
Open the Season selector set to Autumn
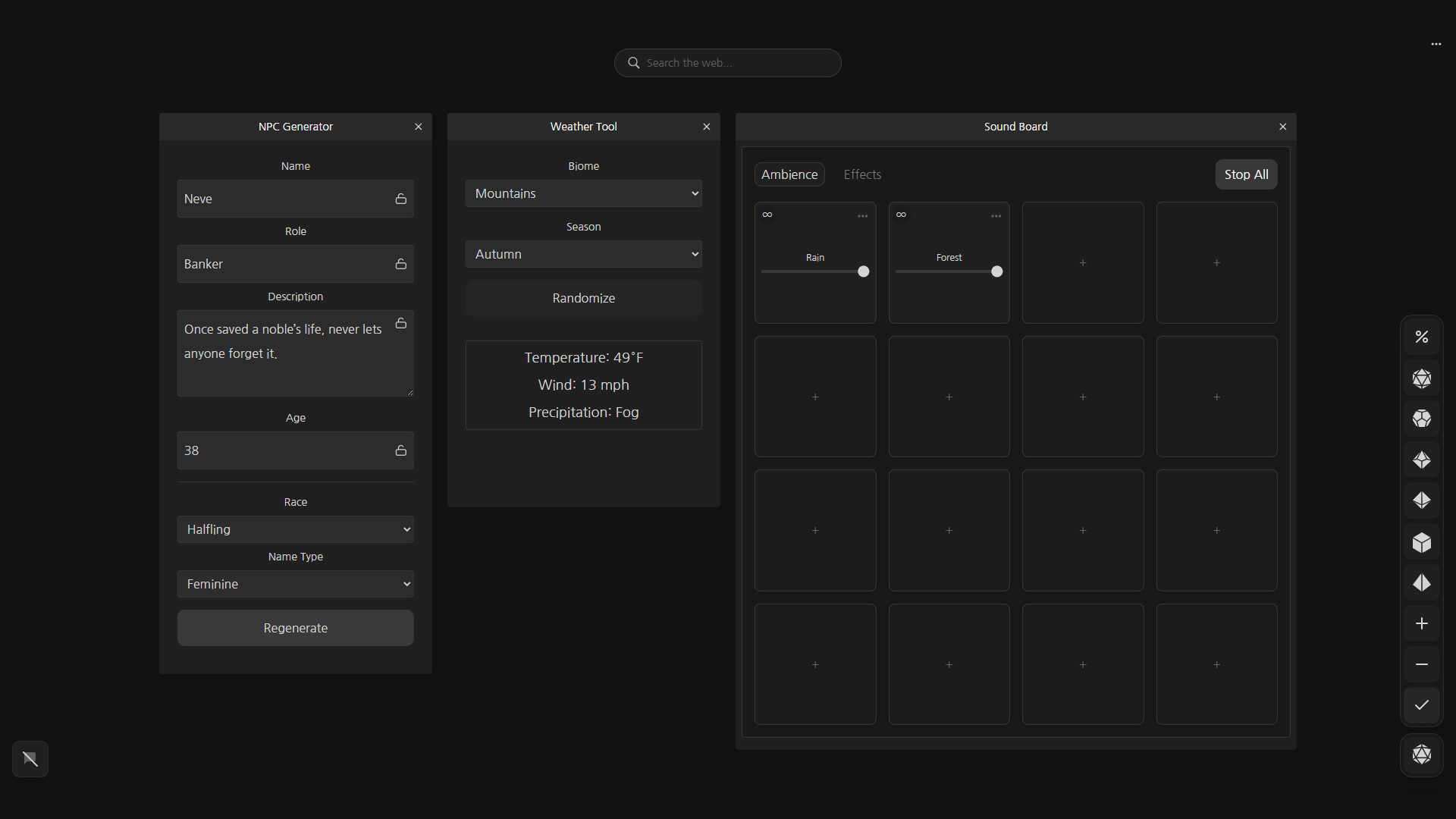[x=583, y=254]
